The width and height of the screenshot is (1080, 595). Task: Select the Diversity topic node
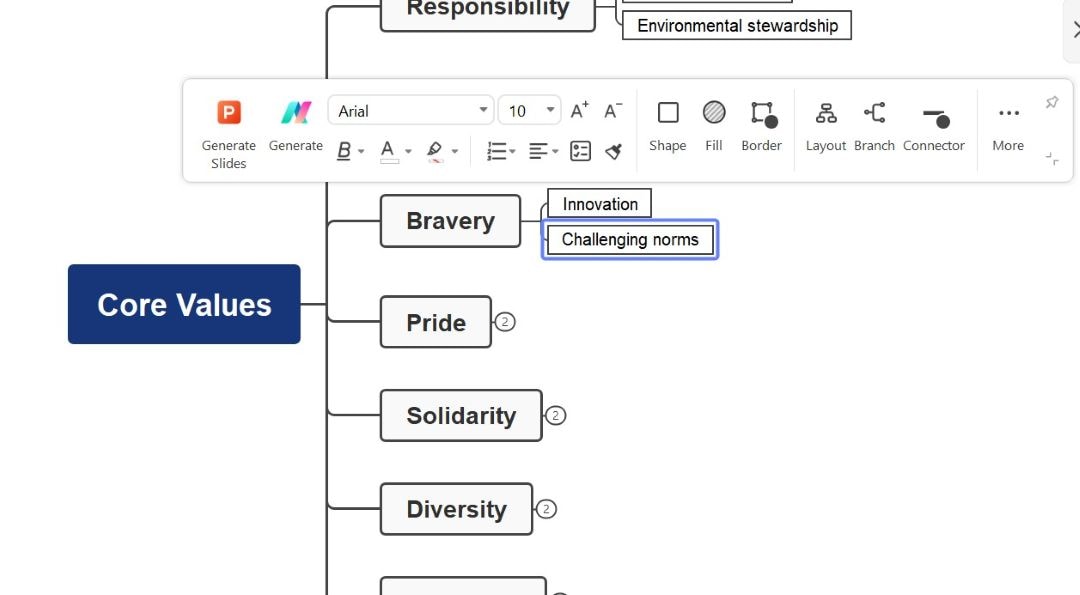point(457,509)
